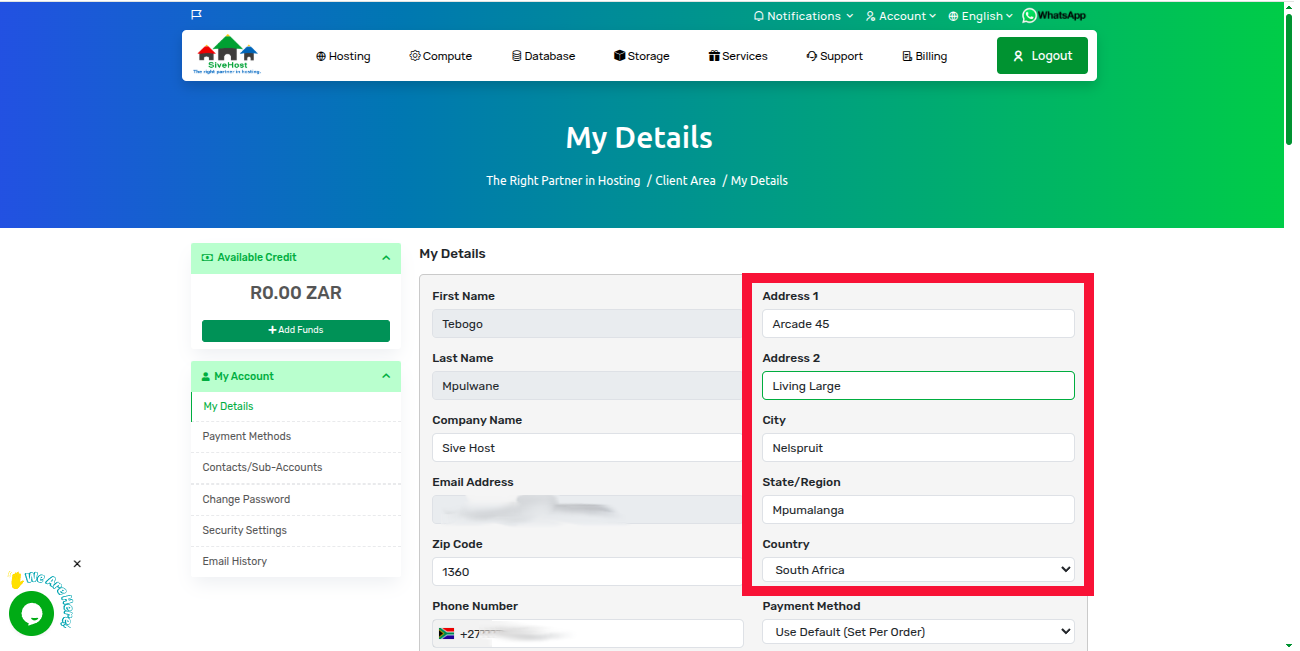1300x651 pixels.
Task: Open the Database menu
Action: pos(543,56)
